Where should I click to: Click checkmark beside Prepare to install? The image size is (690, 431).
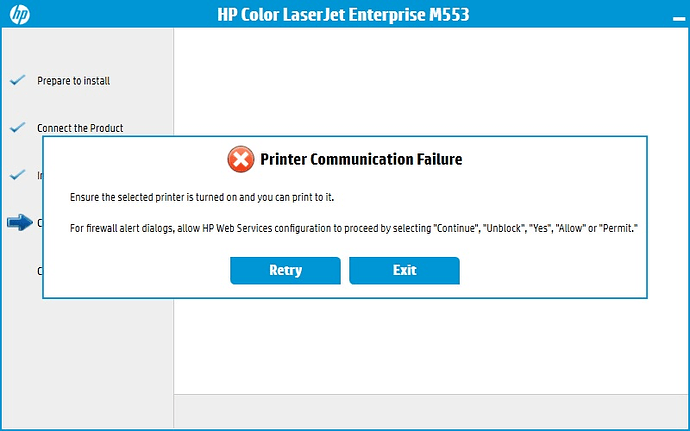(x=18, y=80)
